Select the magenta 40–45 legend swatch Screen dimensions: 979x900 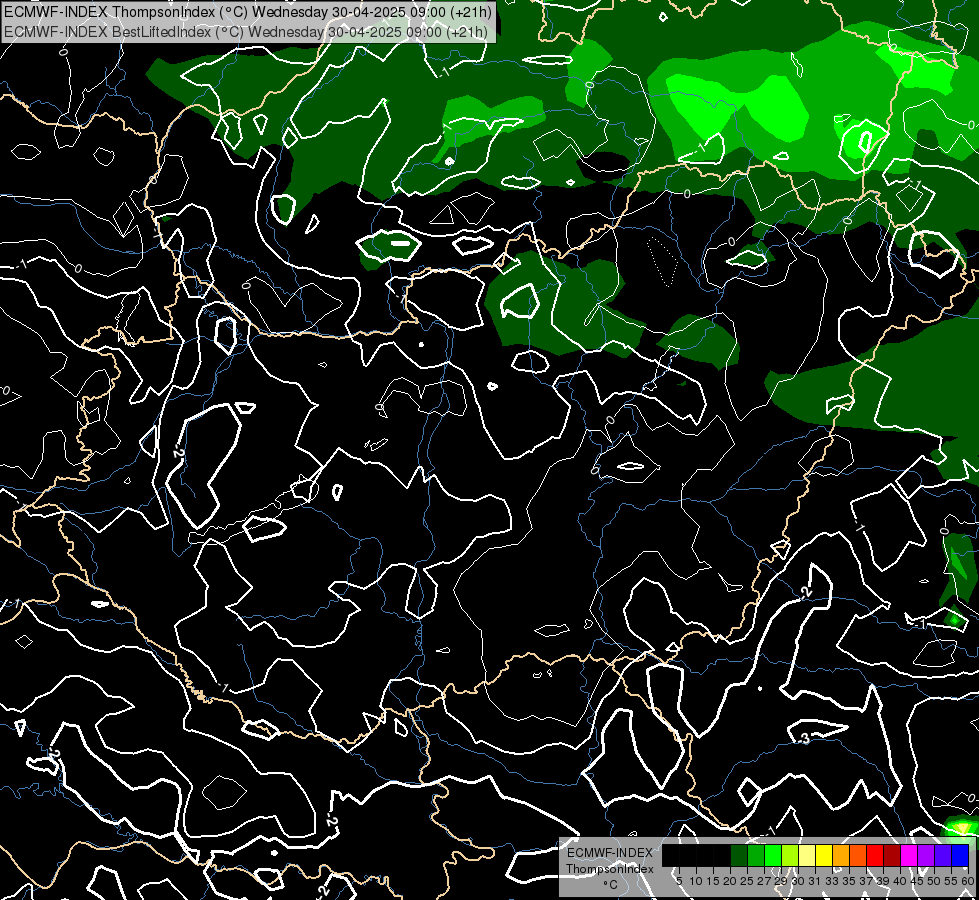click(x=909, y=855)
